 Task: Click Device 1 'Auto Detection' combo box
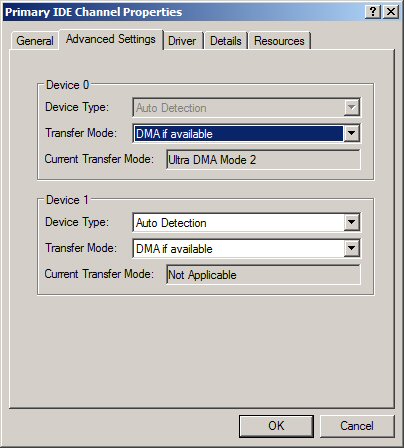point(246,222)
